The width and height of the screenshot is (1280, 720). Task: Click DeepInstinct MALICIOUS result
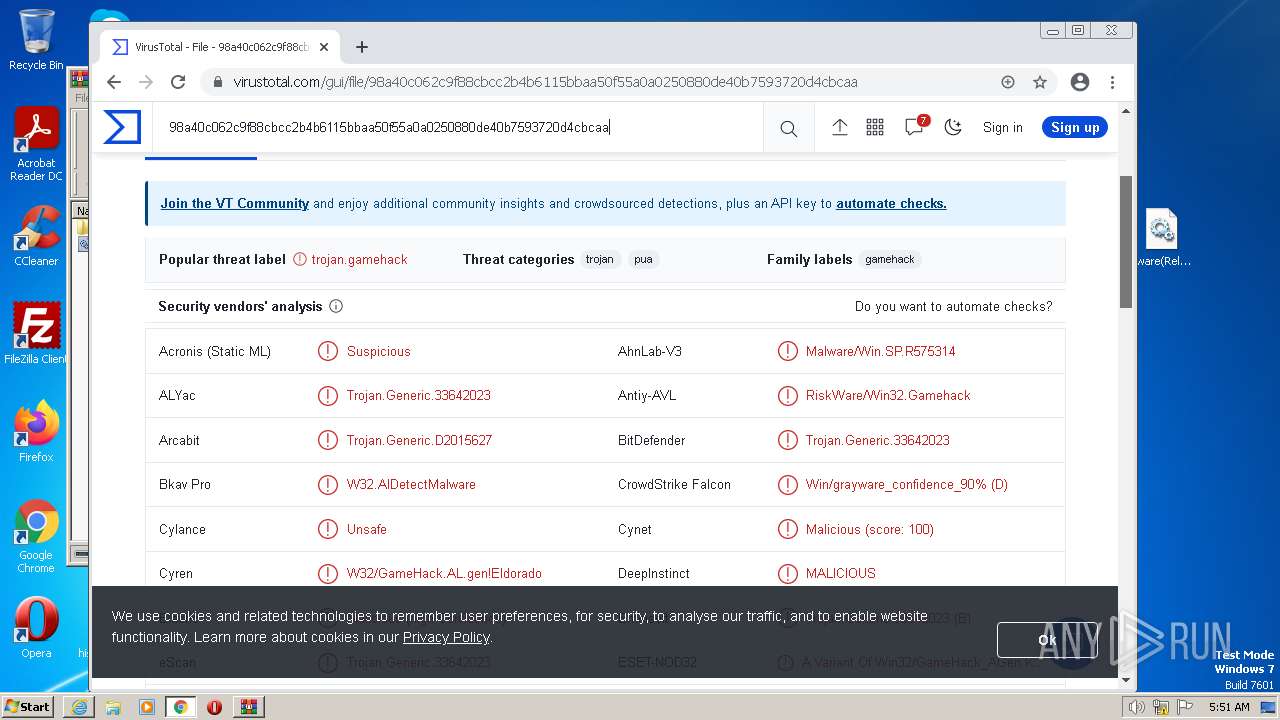pos(840,573)
